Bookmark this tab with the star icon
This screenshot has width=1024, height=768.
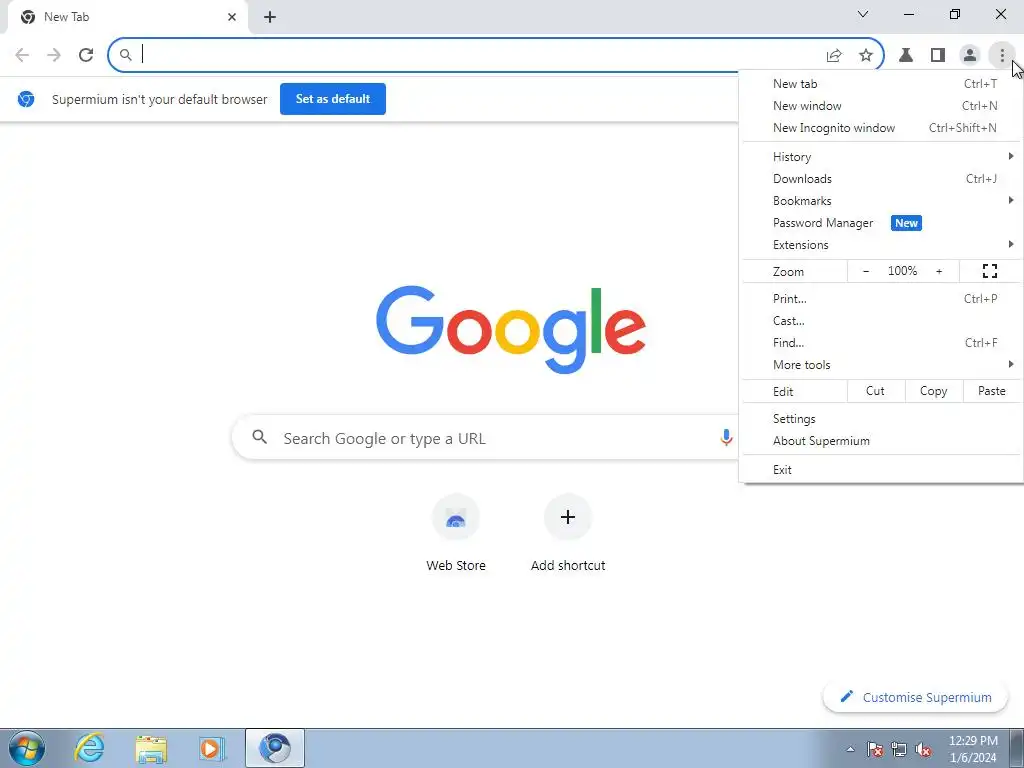pyautogui.click(x=866, y=55)
